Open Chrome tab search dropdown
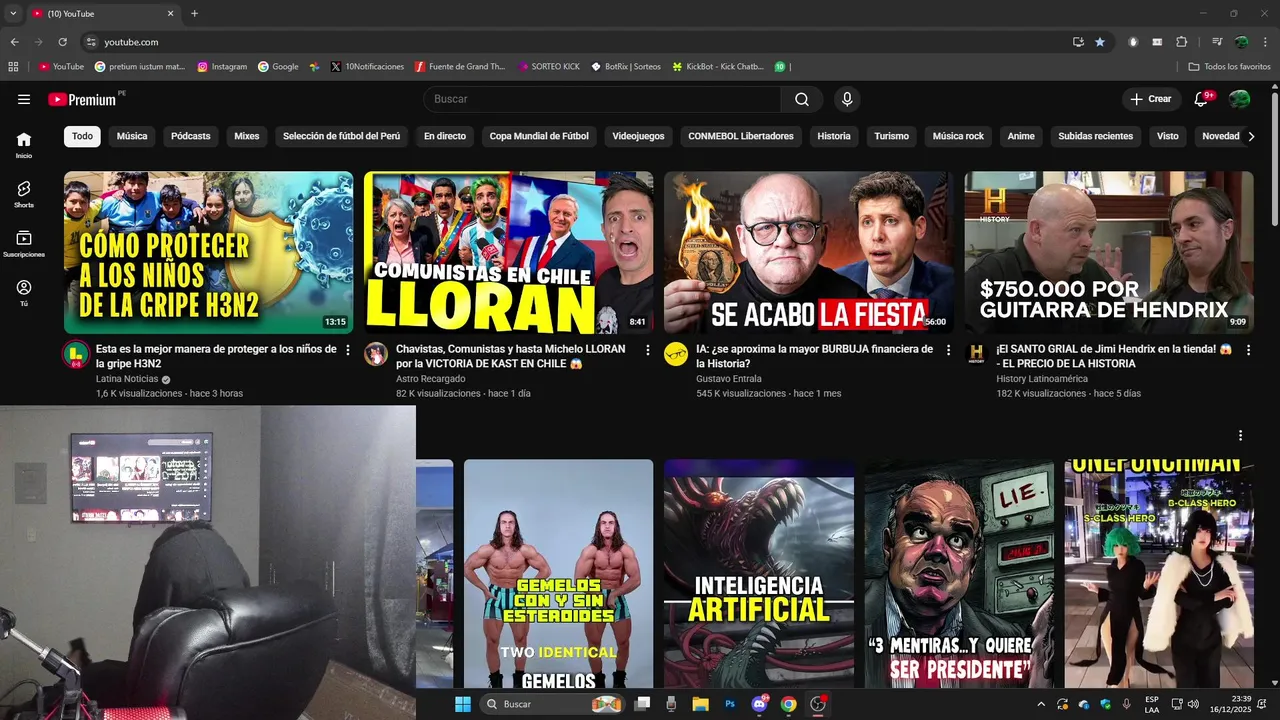Viewport: 1280px width, 720px height. pyautogui.click(x=13, y=14)
